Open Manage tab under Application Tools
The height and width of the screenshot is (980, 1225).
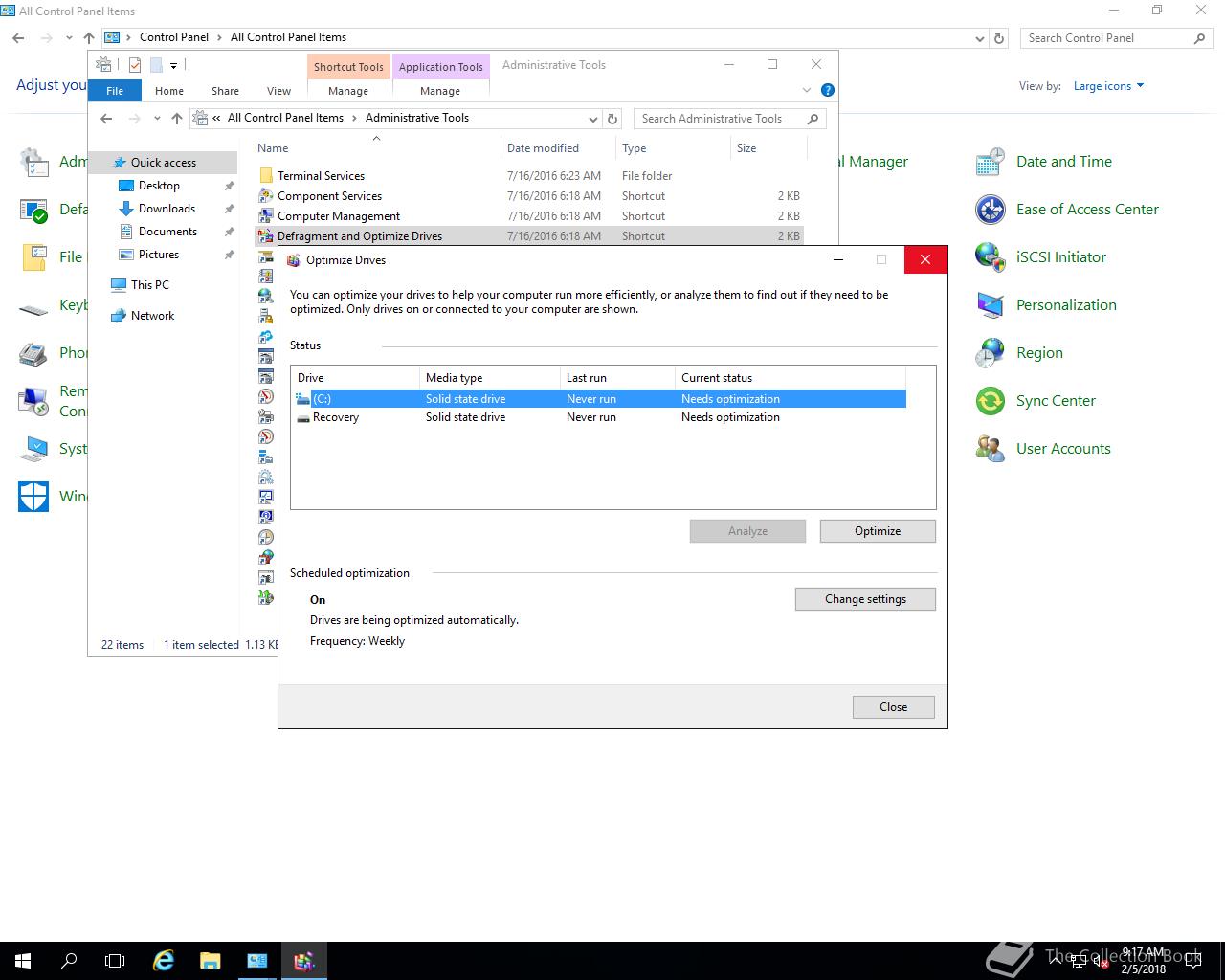(x=440, y=91)
